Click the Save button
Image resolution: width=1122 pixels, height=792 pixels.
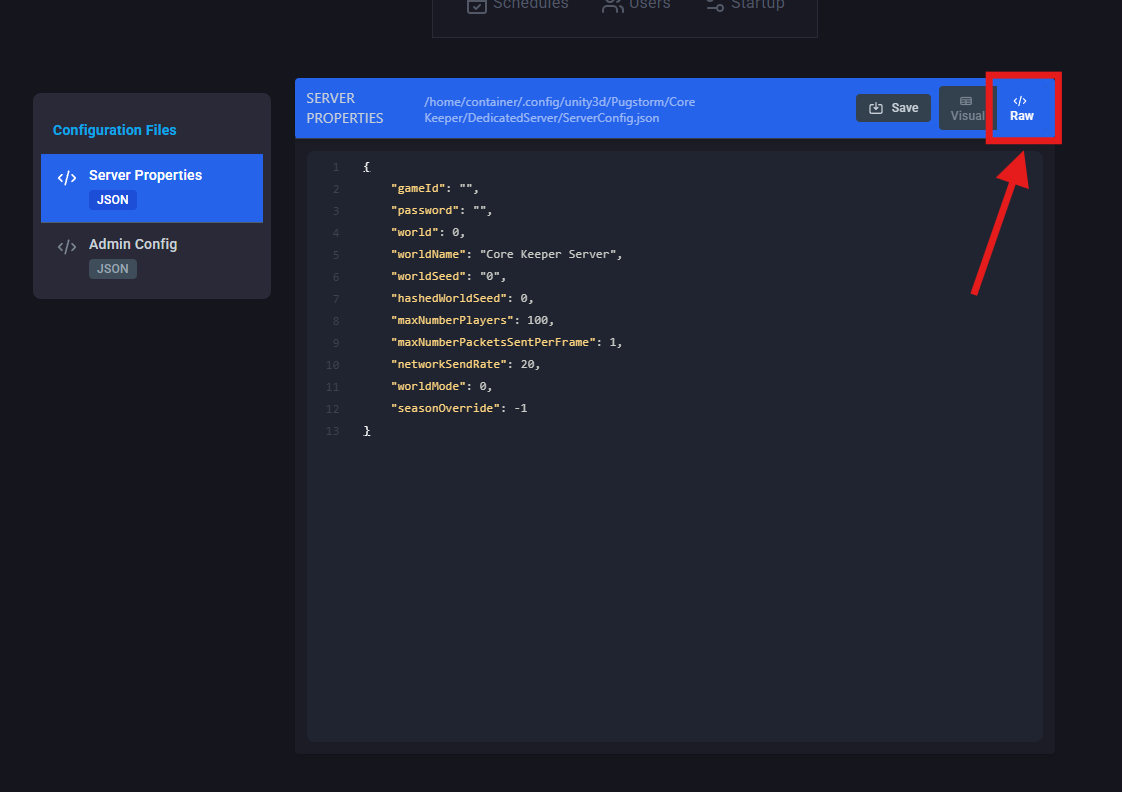tap(893, 108)
